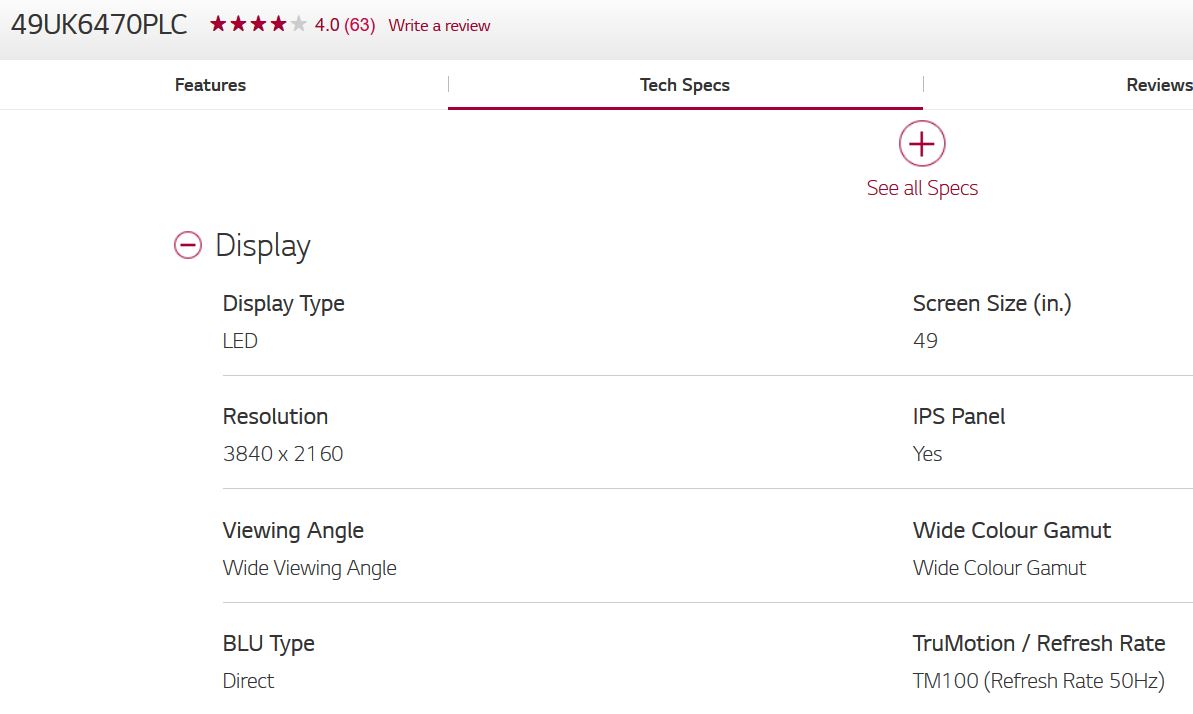The image size is (1193, 714).
Task: Click the Wide Colour Gamut spec heading
Action: pos(1012,530)
